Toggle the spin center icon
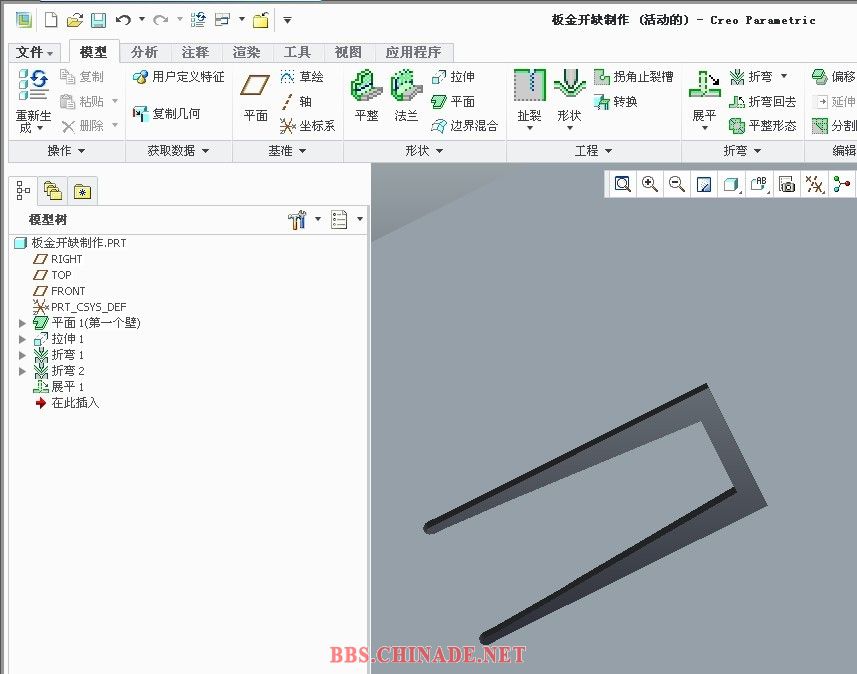 point(842,184)
